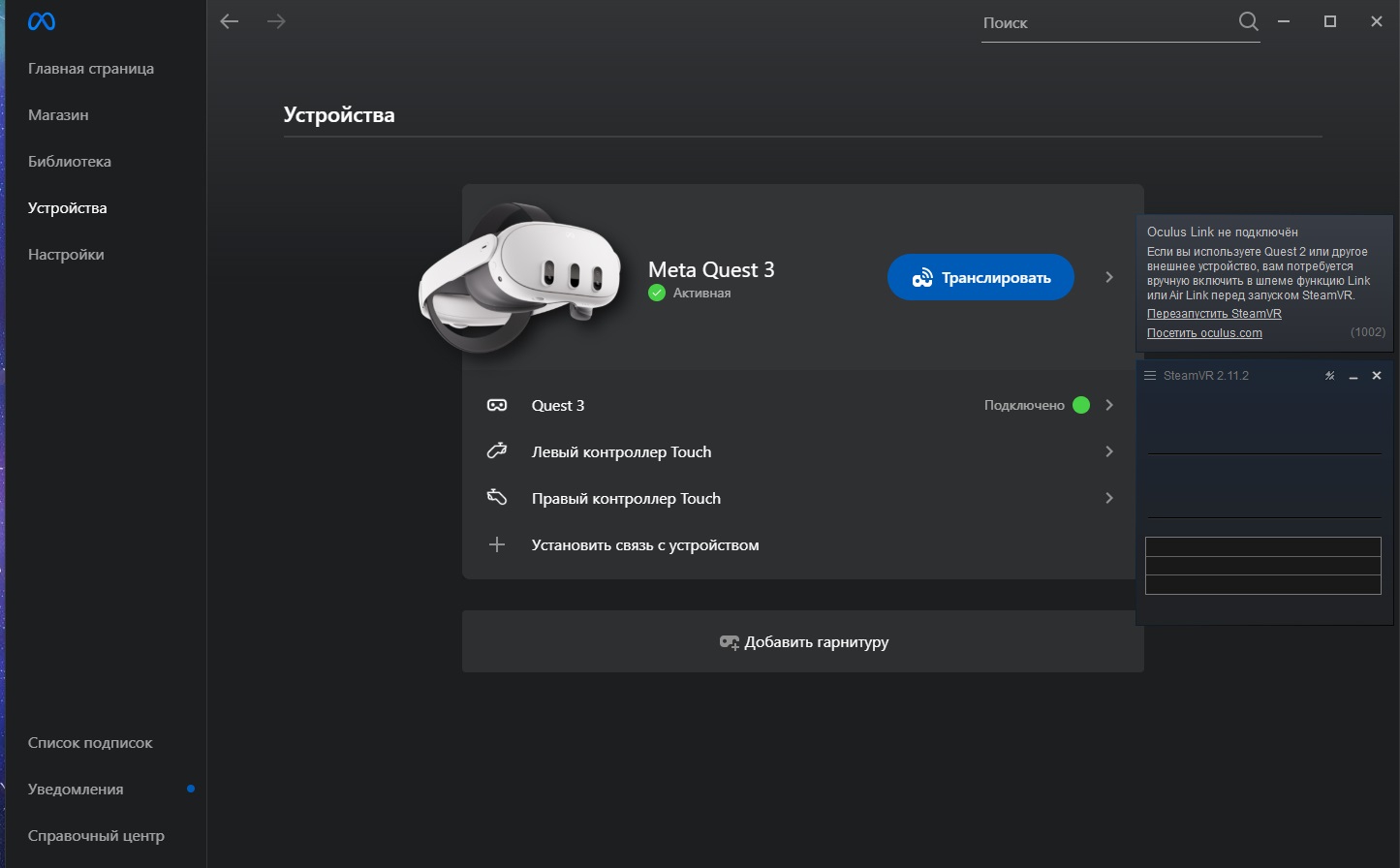
Task: Click the green Подключено status dot
Action: (1081, 405)
